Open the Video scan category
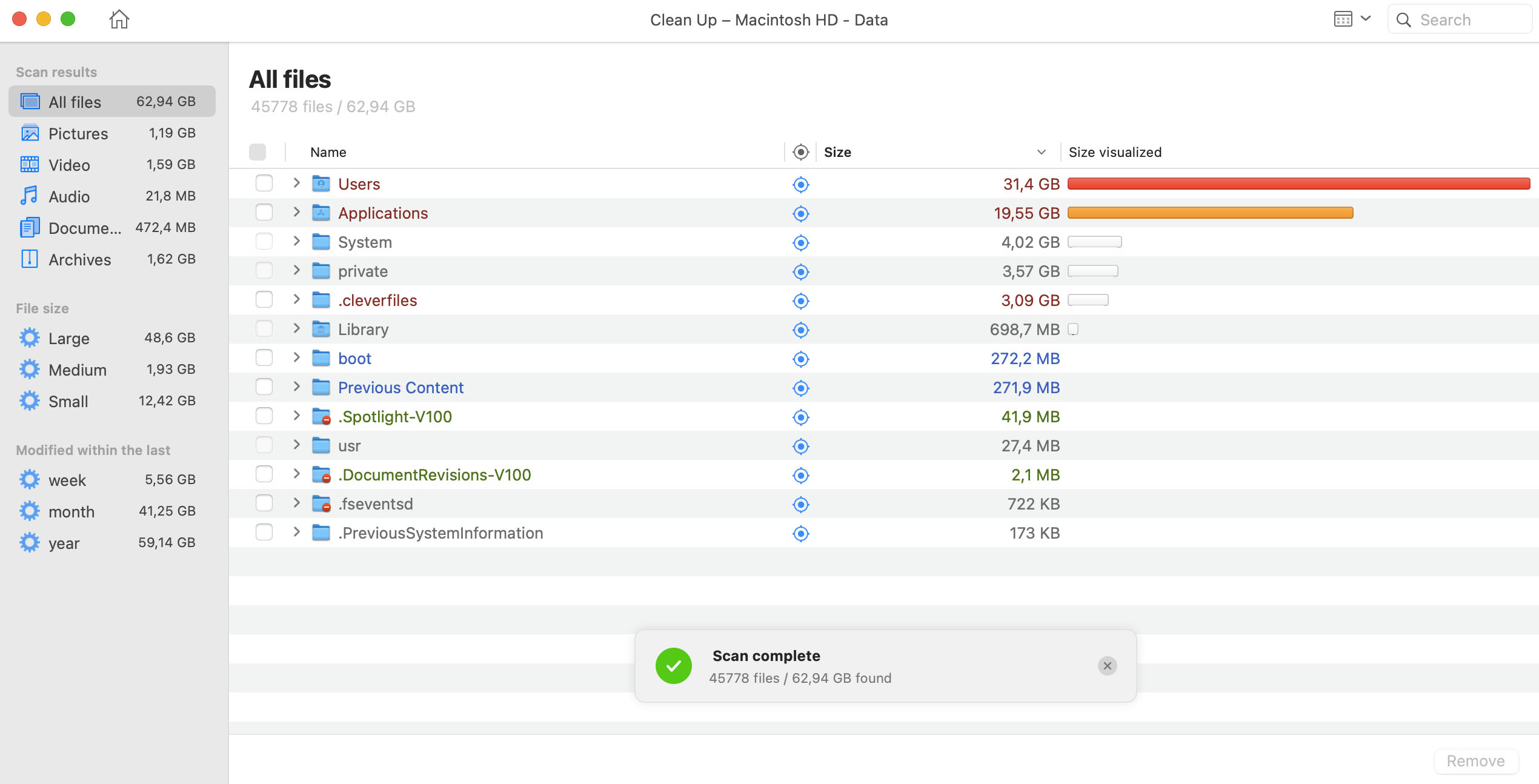Image resolution: width=1539 pixels, height=784 pixels. 68,164
